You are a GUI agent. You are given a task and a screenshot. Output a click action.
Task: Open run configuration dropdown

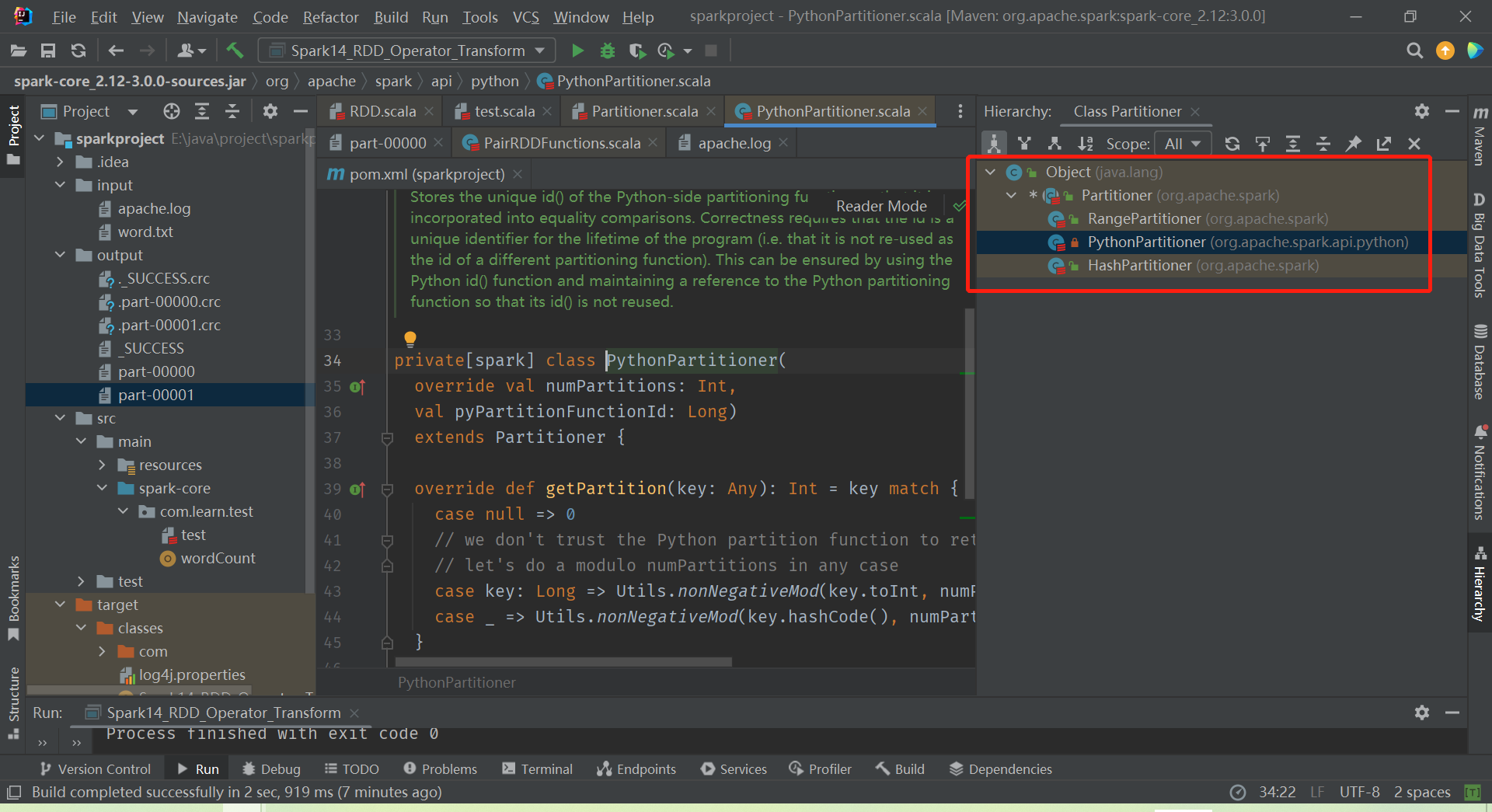click(406, 51)
